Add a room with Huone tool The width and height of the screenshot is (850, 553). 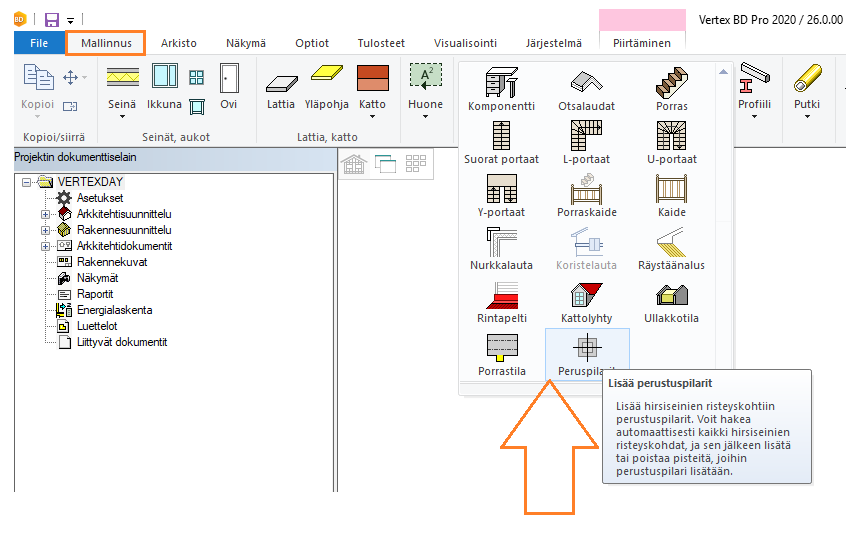tap(426, 87)
